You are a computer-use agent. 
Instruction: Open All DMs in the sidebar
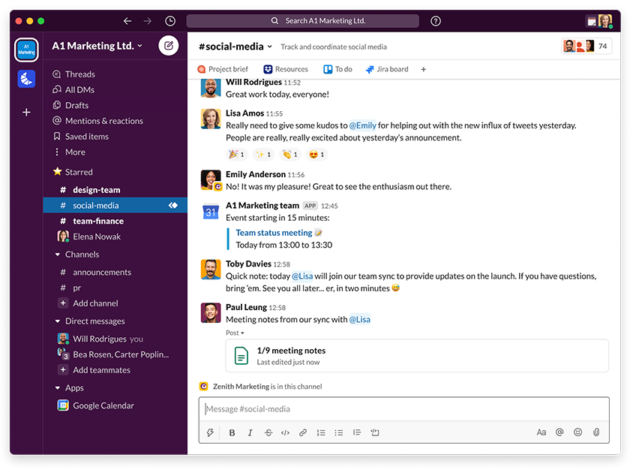click(x=74, y=90)
